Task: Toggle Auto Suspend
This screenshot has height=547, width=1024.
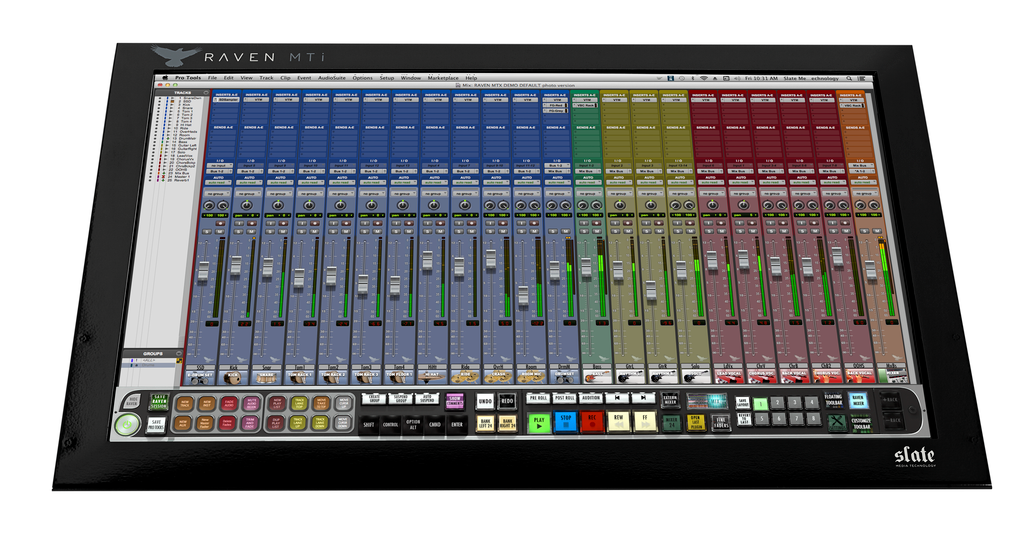Action: (427, 399)
